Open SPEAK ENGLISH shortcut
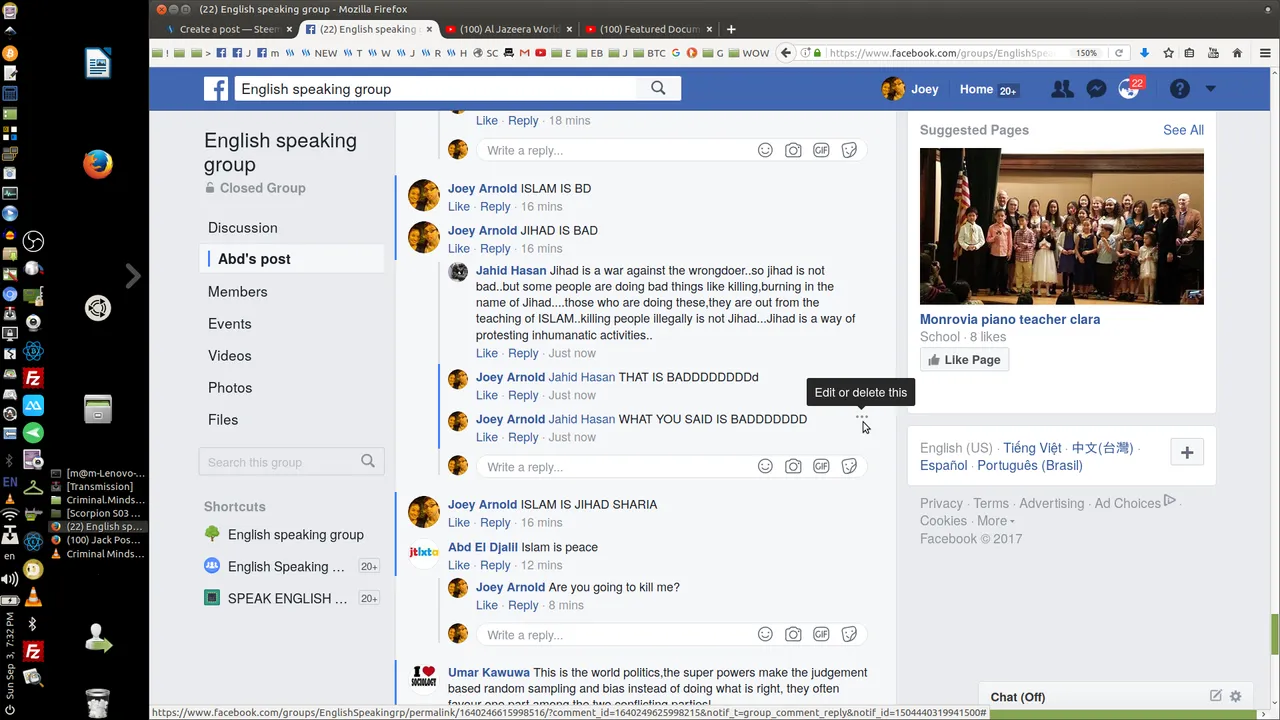The image size is (1280, 720). pos(287,599)
